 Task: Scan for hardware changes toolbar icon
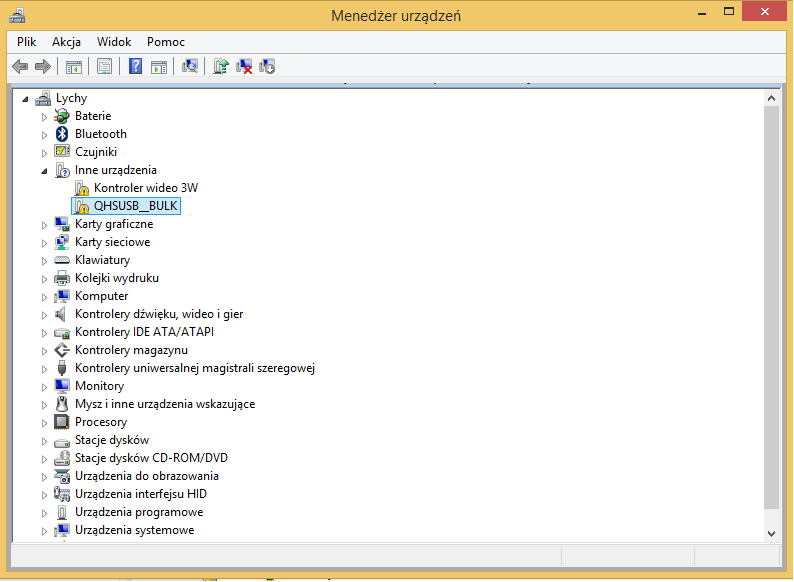pos(190,67)
